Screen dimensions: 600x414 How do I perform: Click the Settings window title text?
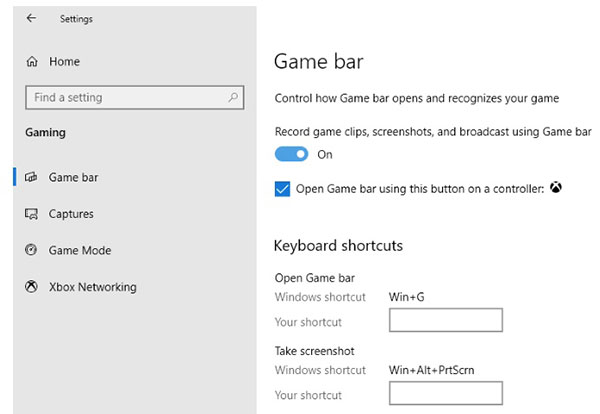[76, 19]
